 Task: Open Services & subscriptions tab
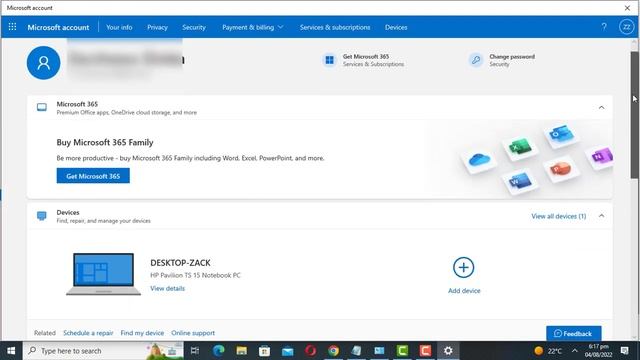pos(335,27)
